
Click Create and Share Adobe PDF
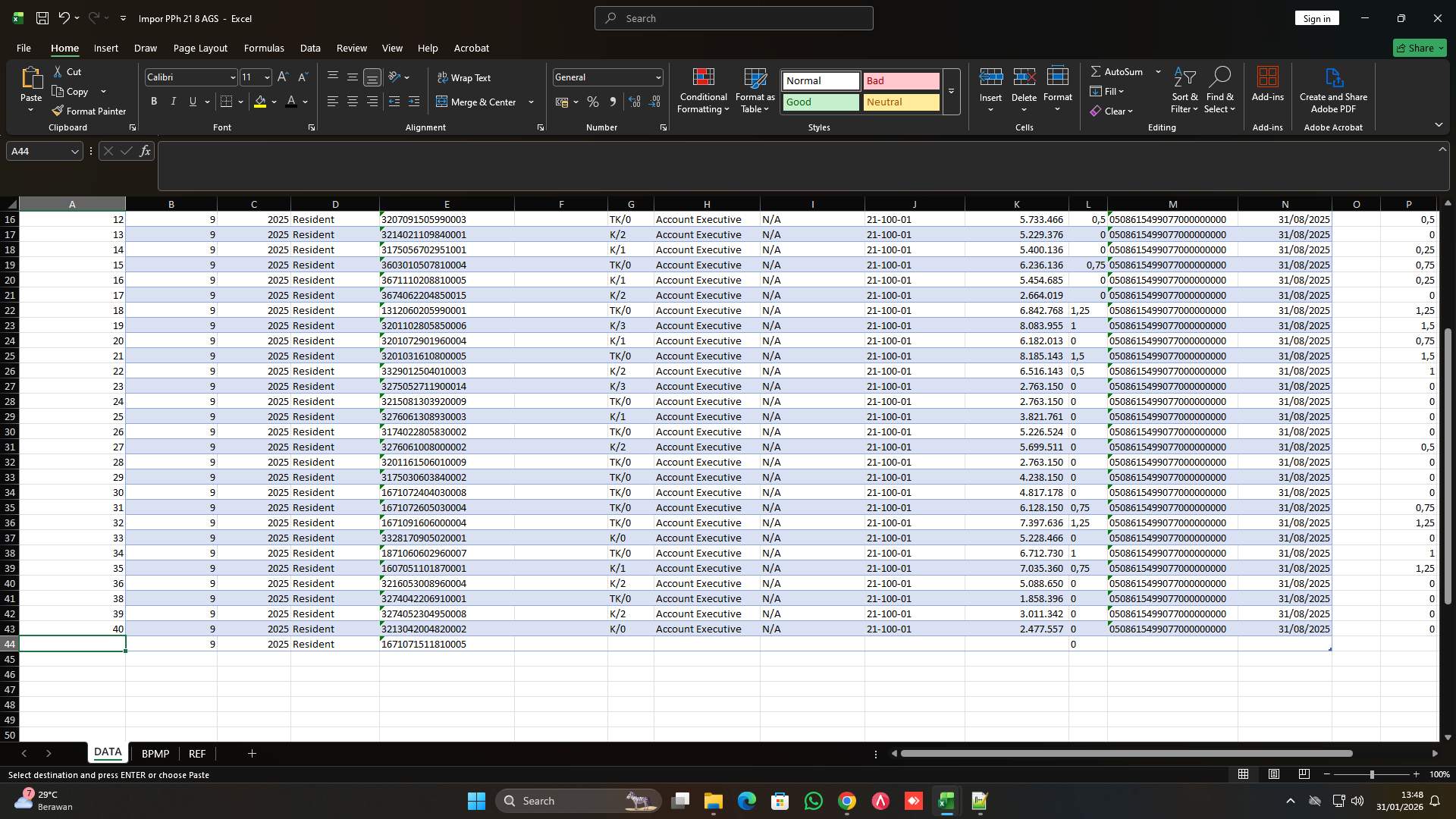[x=1332, y=89]
